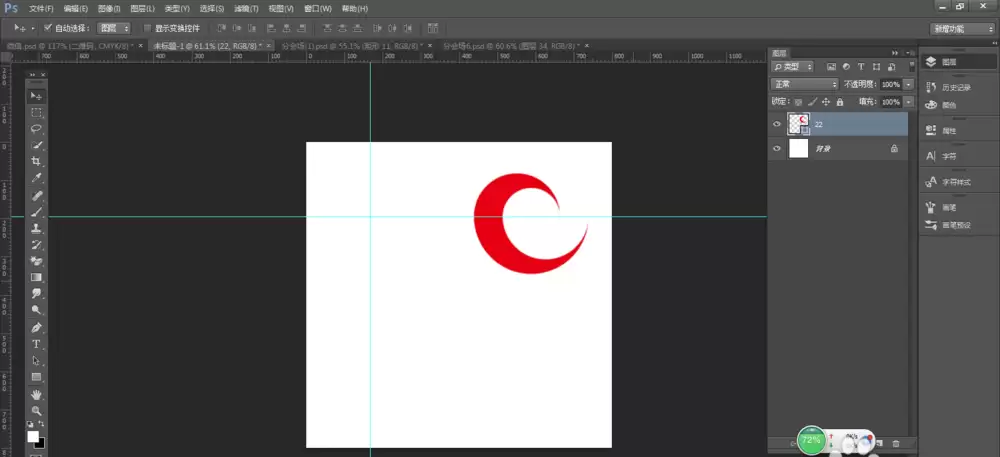Select the Brush tool
The image size is (1000, 457).
tap(36, 212)
